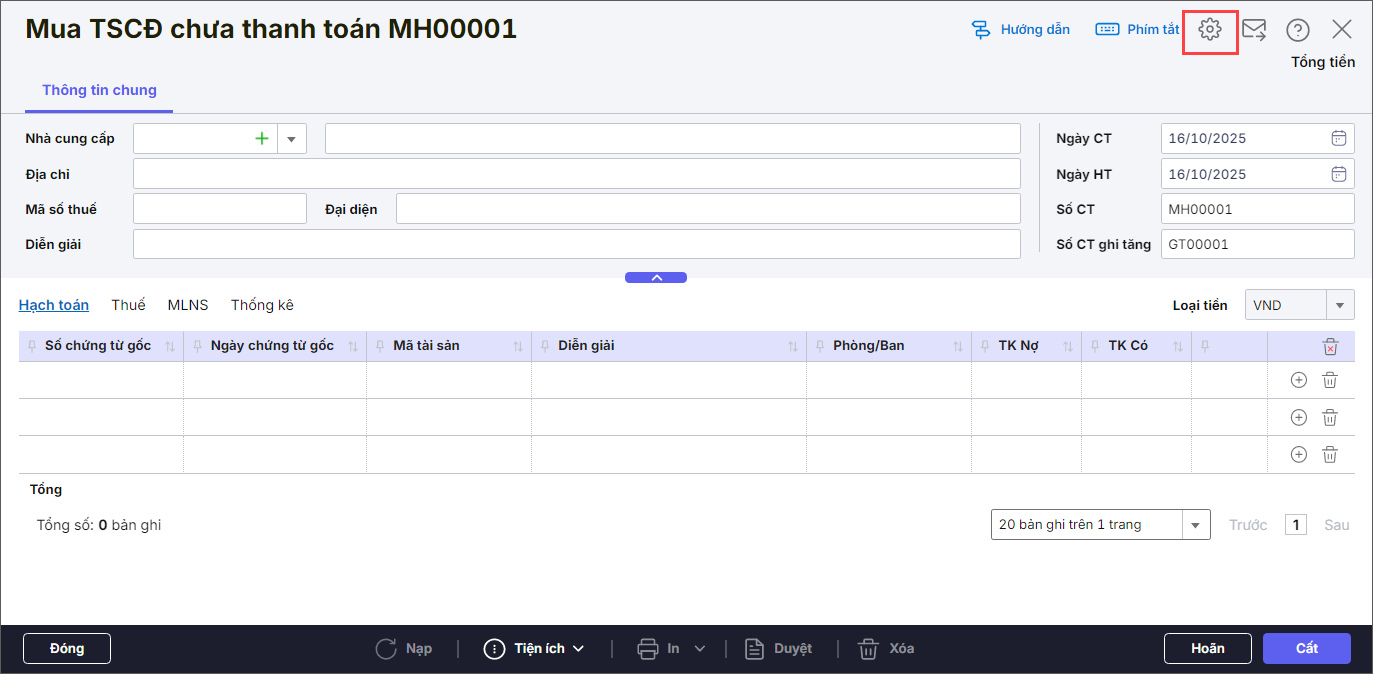
Task: Pin the Diễn giải column
Action: [x=545, y=346]
